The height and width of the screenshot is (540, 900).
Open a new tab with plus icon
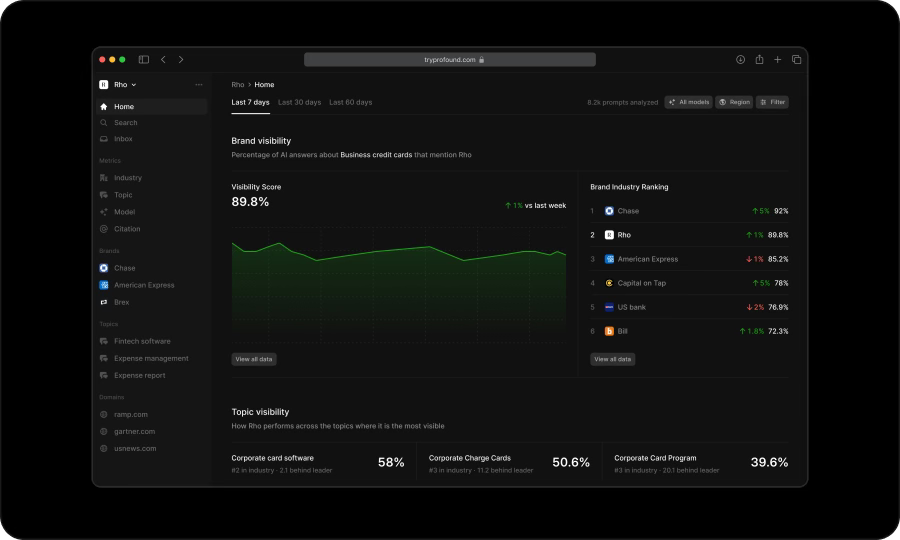pyautogui.click(x=777, y=60)
